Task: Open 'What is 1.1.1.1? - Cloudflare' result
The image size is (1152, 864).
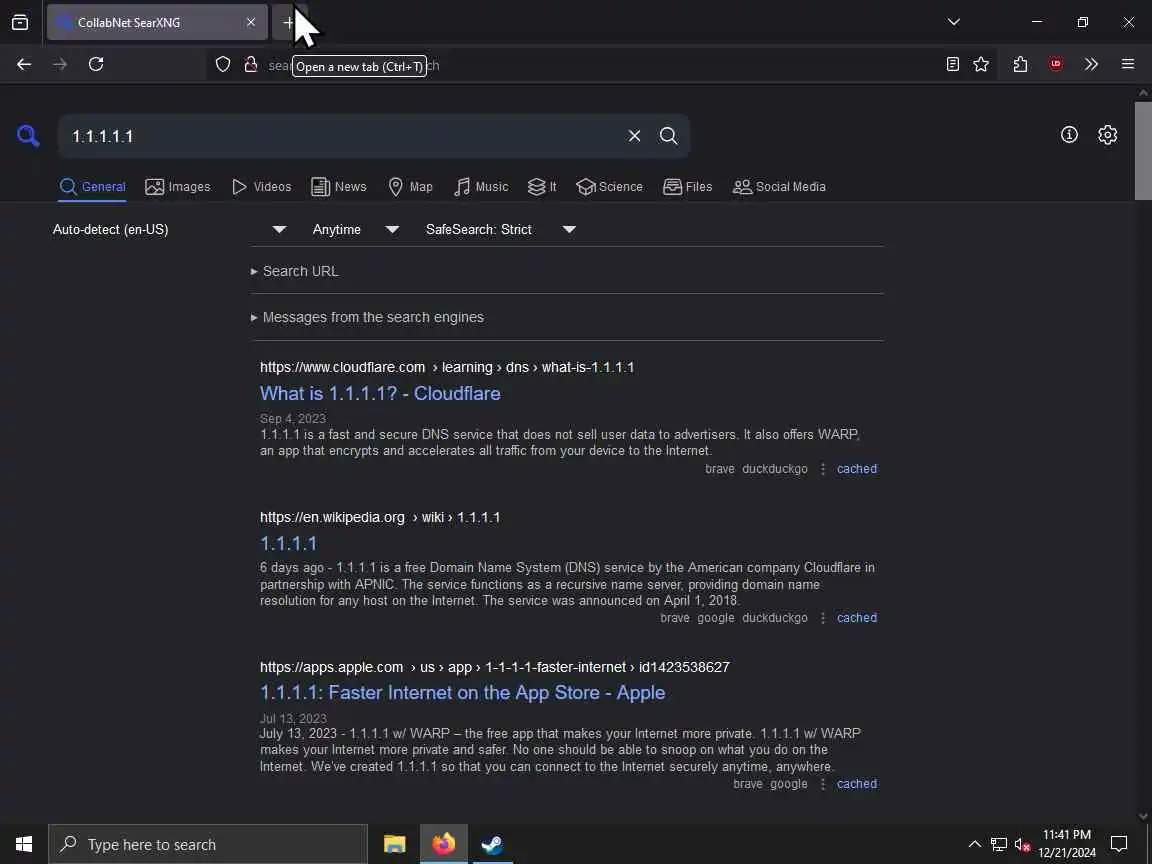Action: 380,393
